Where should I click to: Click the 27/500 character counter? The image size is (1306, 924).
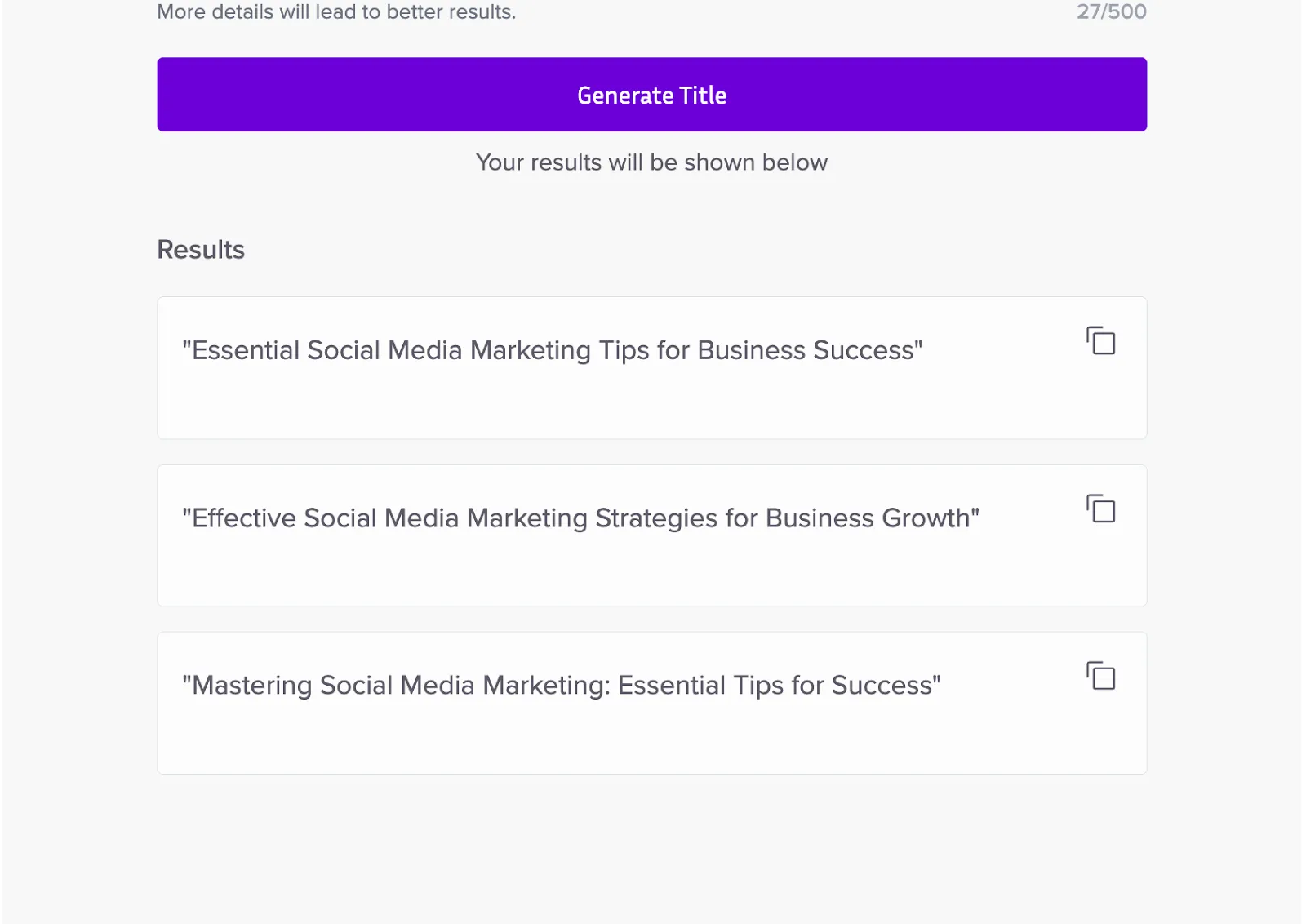click(x=1111, y=11)
